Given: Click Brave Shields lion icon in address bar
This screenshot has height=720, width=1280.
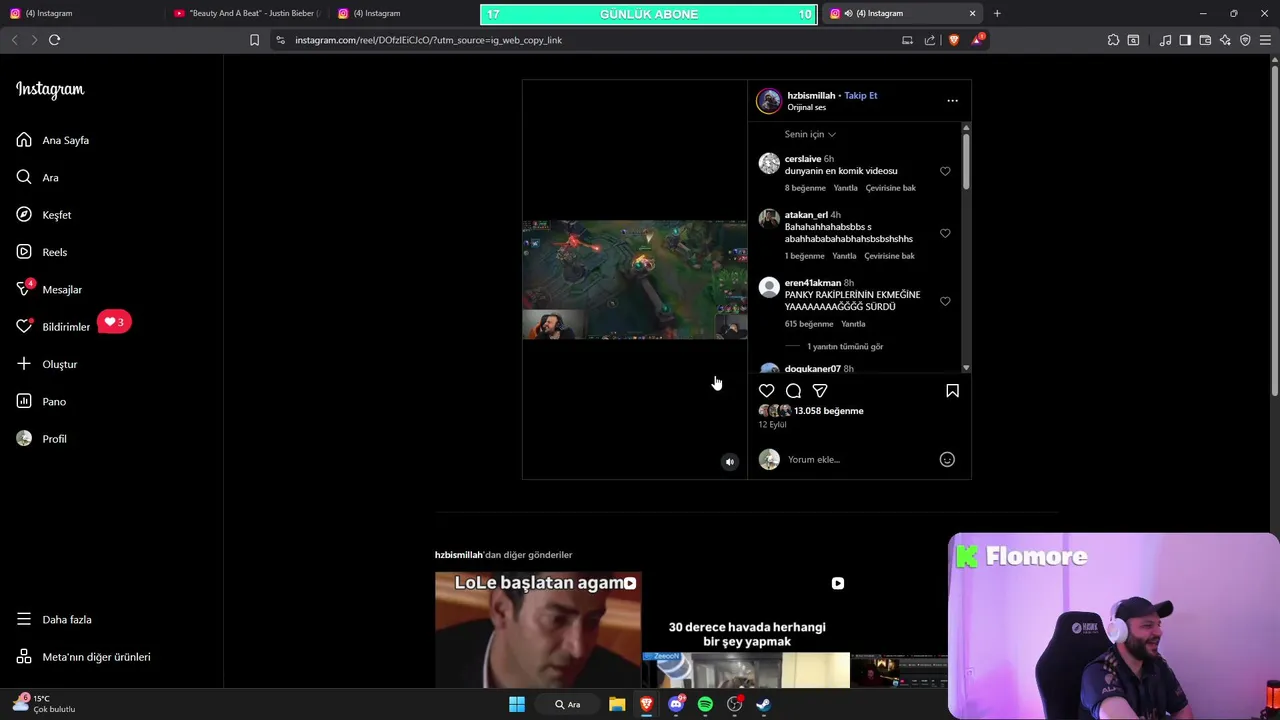Looking at the screenshot, I should (953, 40).
